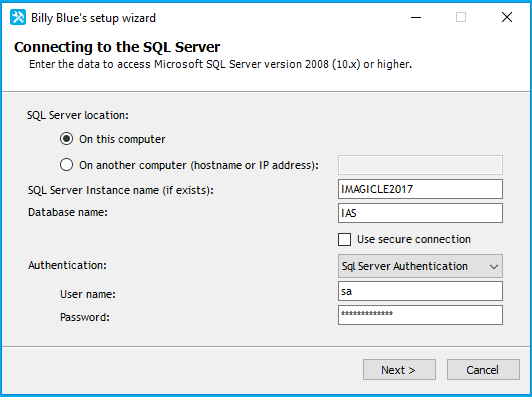Click into the masked Password field

click(x=420, y=315)
